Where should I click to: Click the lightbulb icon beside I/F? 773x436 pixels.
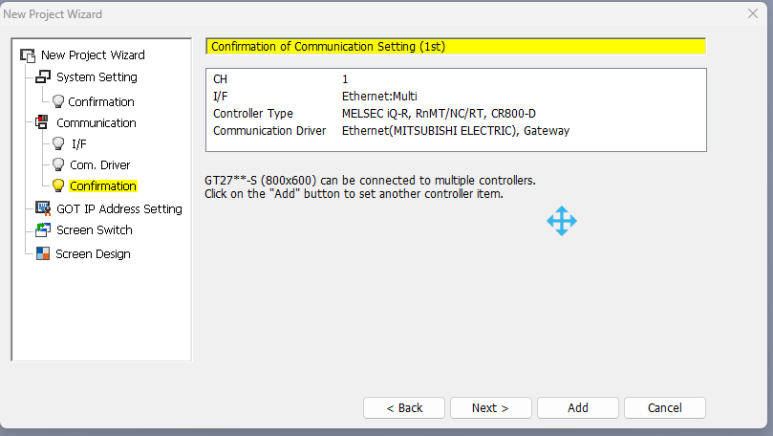[58, 144]
